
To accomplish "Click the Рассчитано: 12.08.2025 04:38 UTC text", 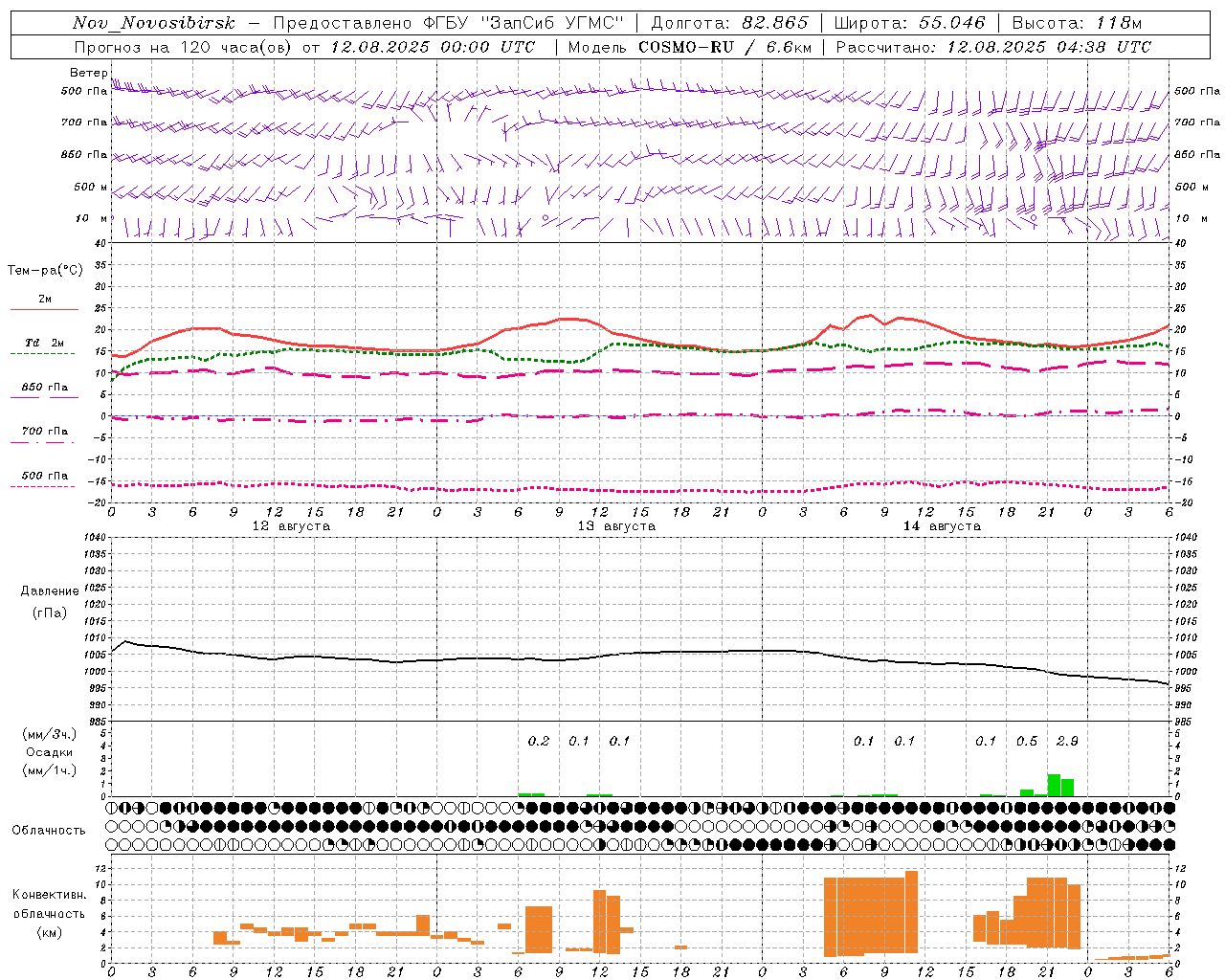I will [x=993, y=47].
